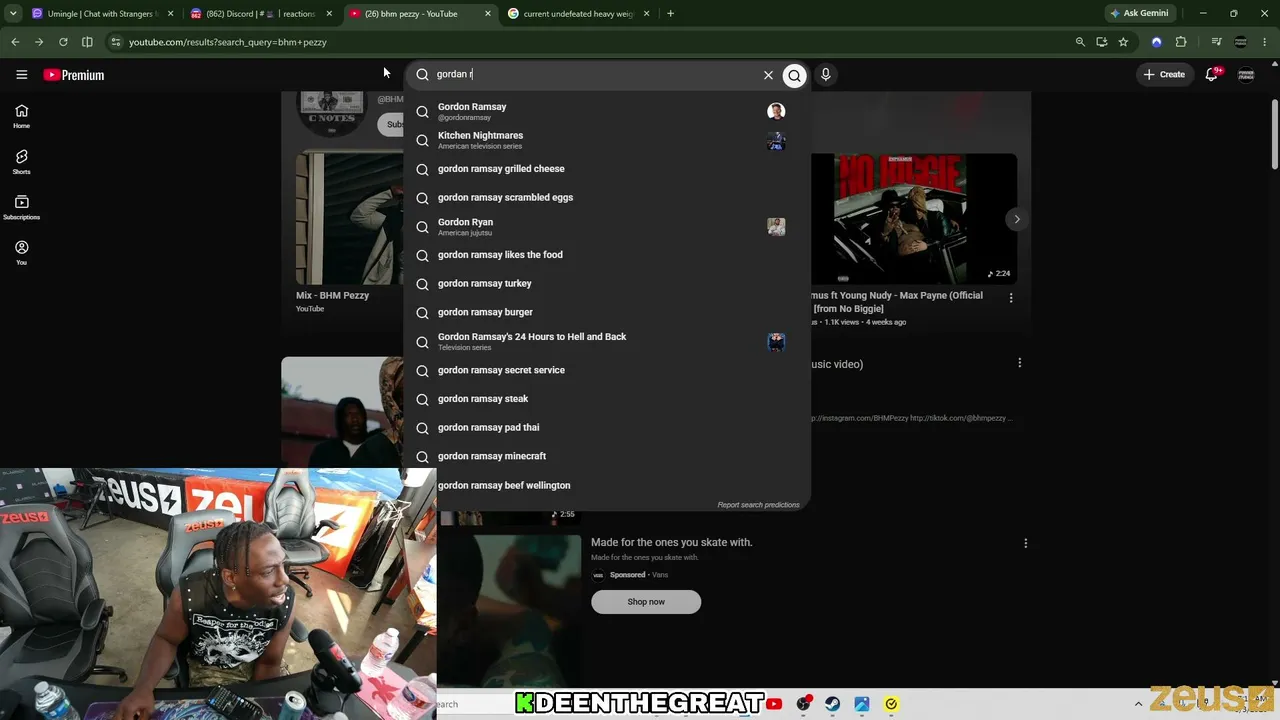Screen dimensions: 1280x720
Task: Choose the Gordon Ramsay channel suggestion
Action: [x=607, y=111]
